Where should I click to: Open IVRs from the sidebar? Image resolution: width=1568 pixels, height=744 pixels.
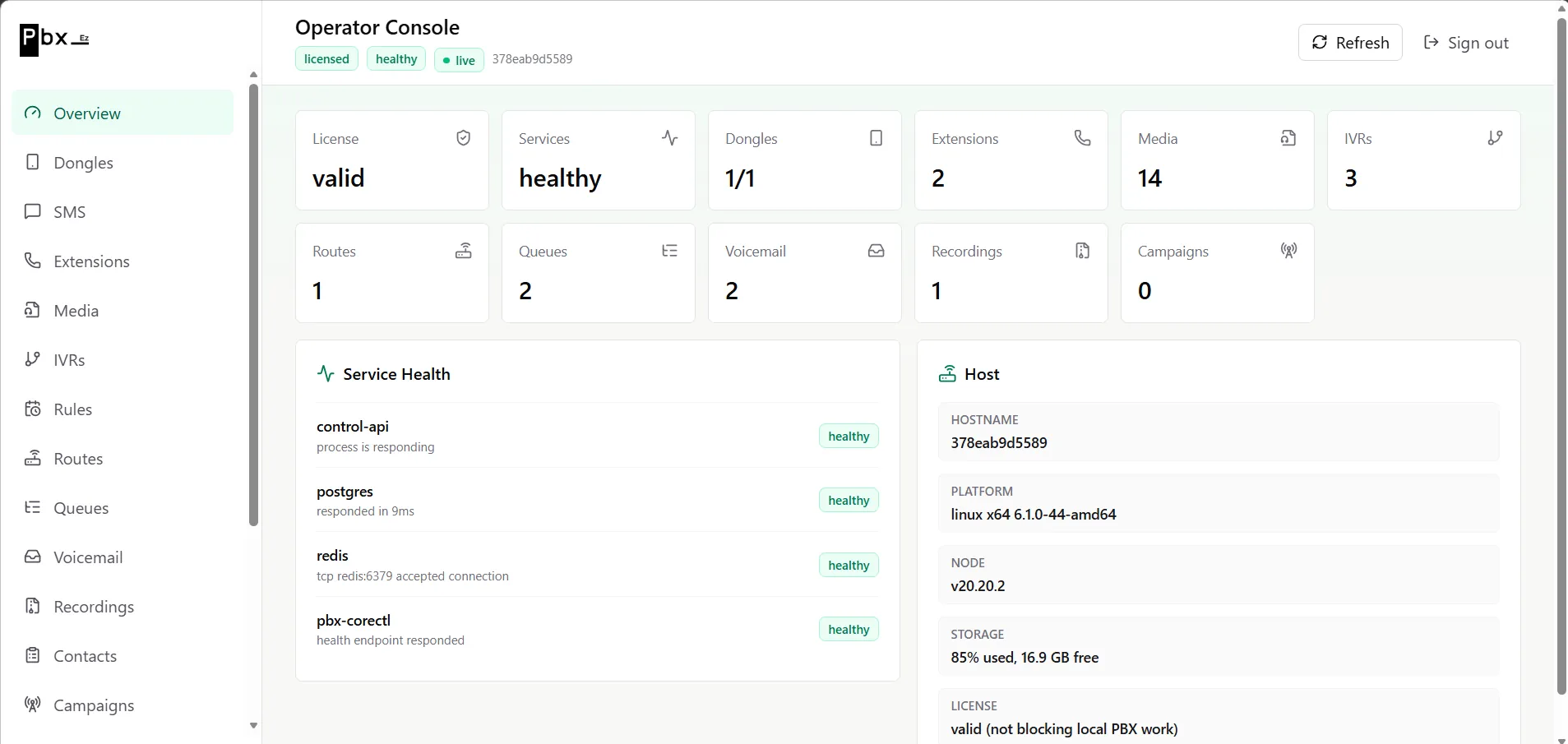coord(123,359)
